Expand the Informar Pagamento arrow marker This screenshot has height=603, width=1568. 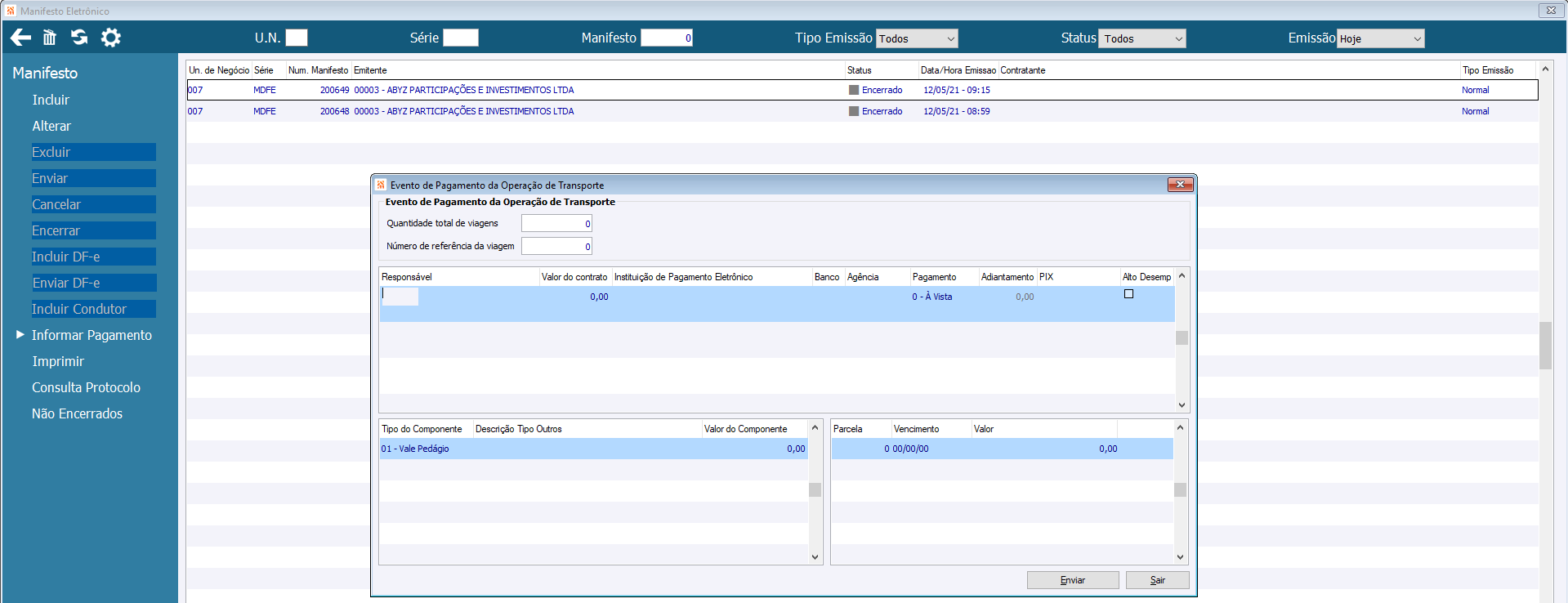pyautogui.click(x=20, y=335)
